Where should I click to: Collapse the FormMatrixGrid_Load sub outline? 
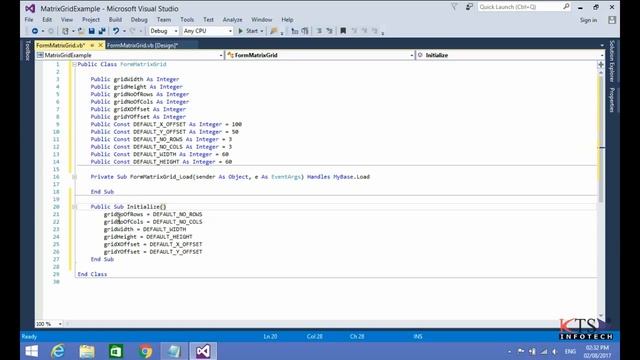pyautogui.click(x=74, y=177)
